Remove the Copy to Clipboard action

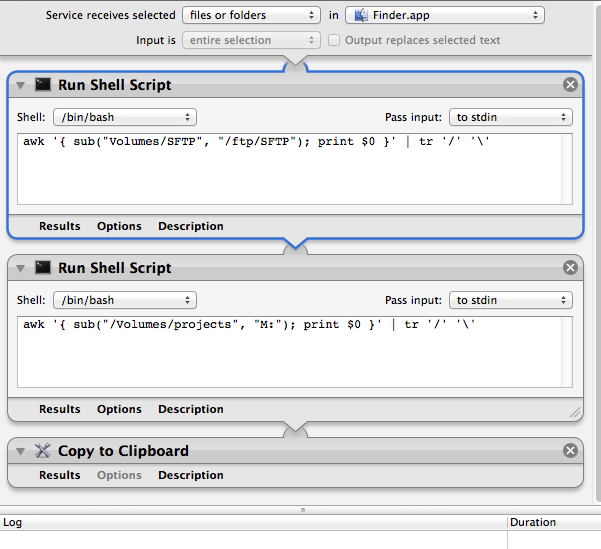[x=570, y=450]
